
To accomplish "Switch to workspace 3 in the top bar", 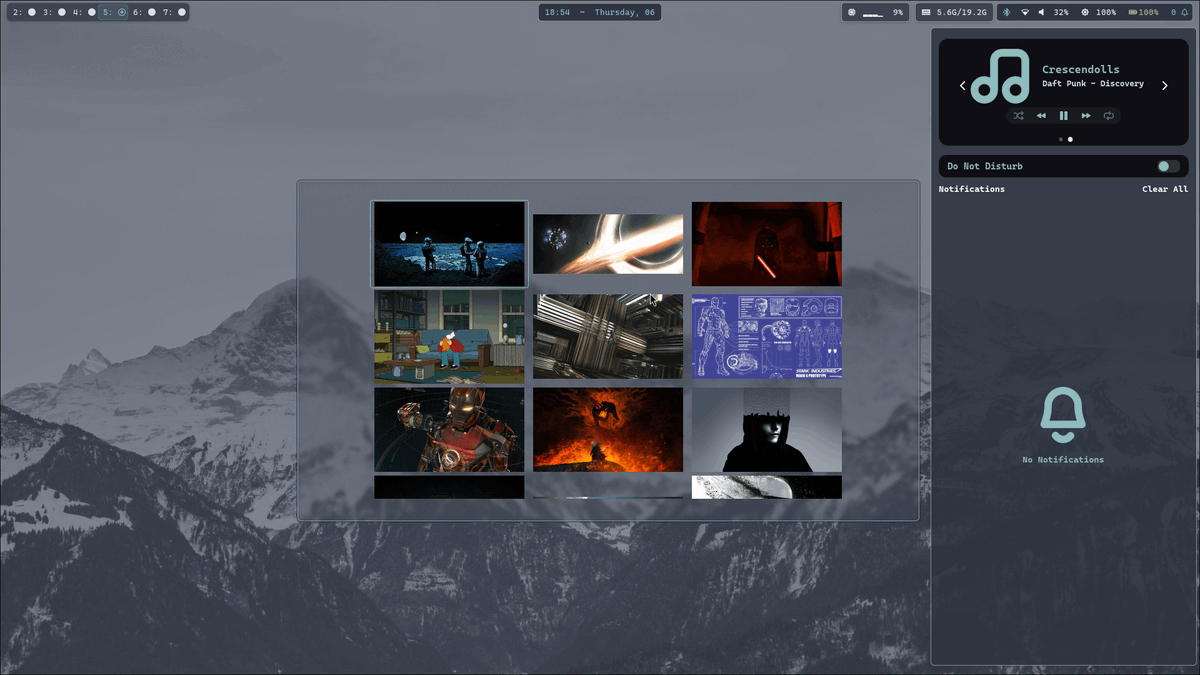I will pos(54,12).
